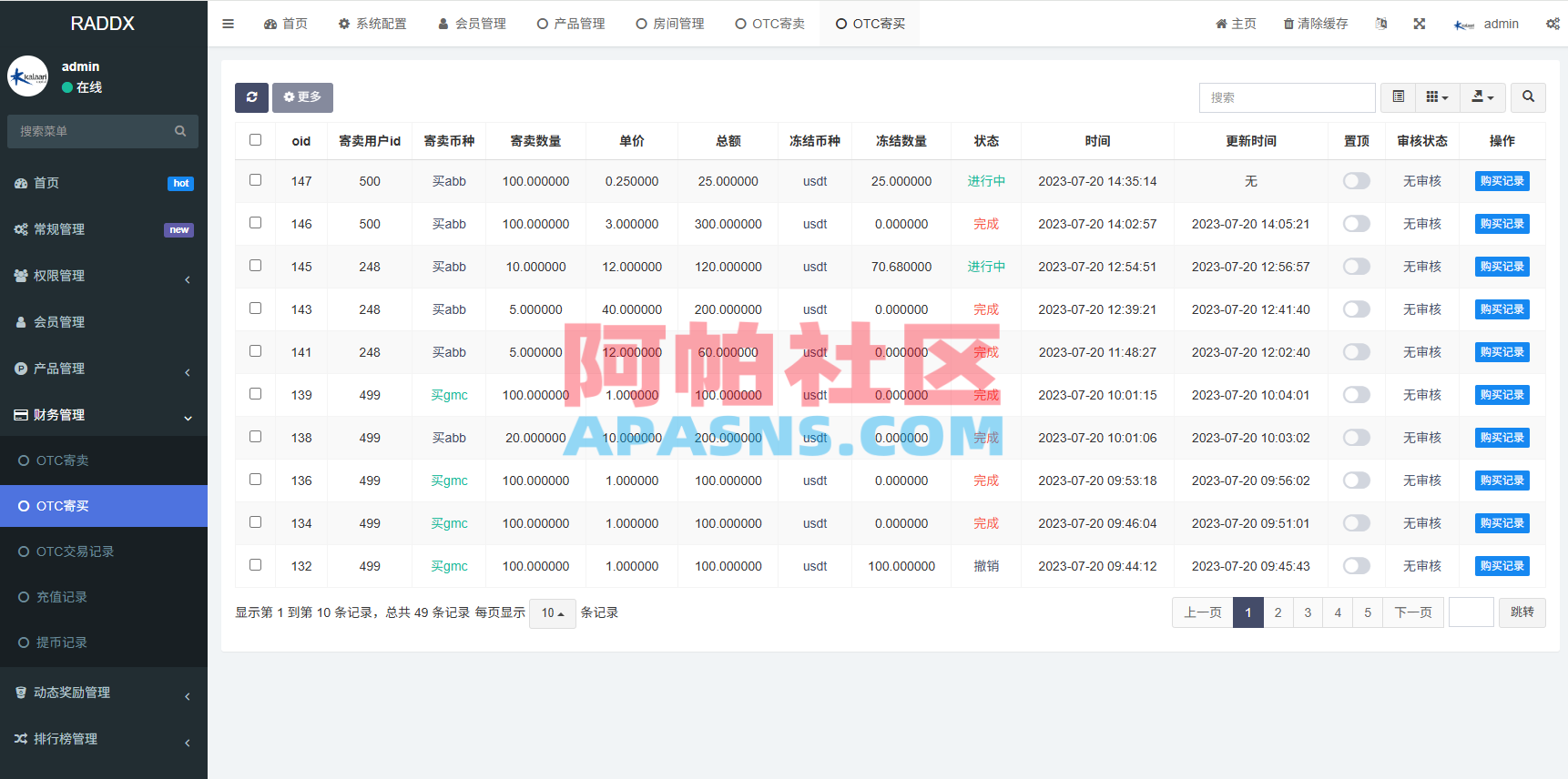Open the admin user menu in header
This screenshot has height=779, width=1568.
1486,24
